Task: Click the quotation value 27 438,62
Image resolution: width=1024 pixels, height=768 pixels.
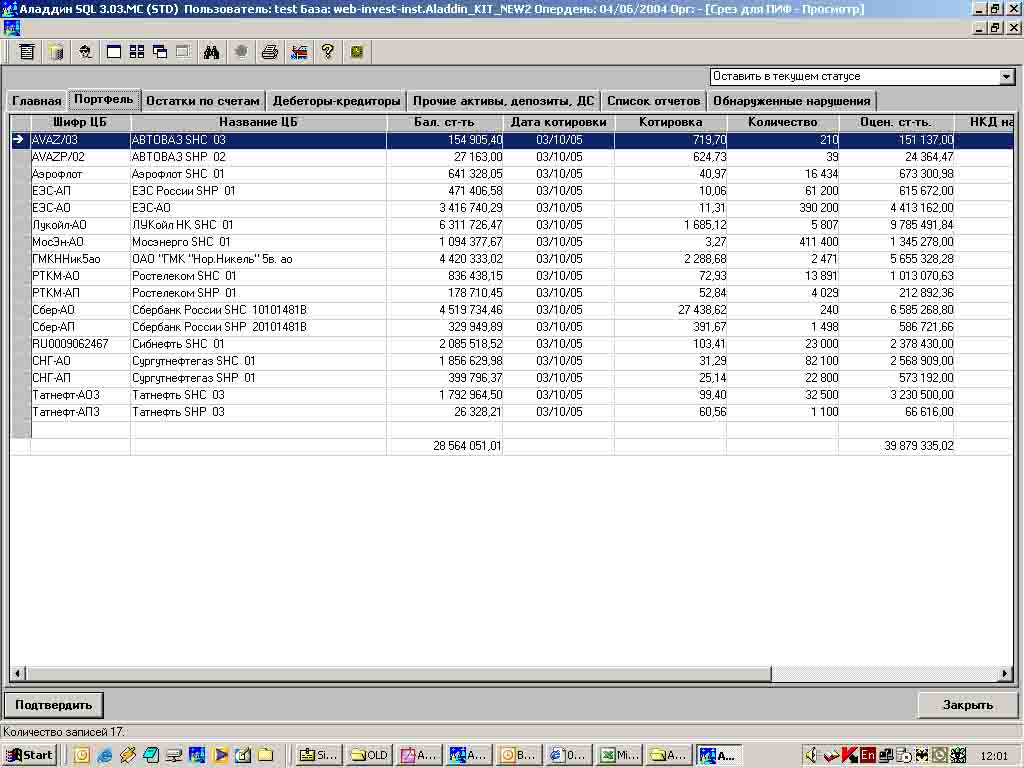Action: click(x=702, y=310)
